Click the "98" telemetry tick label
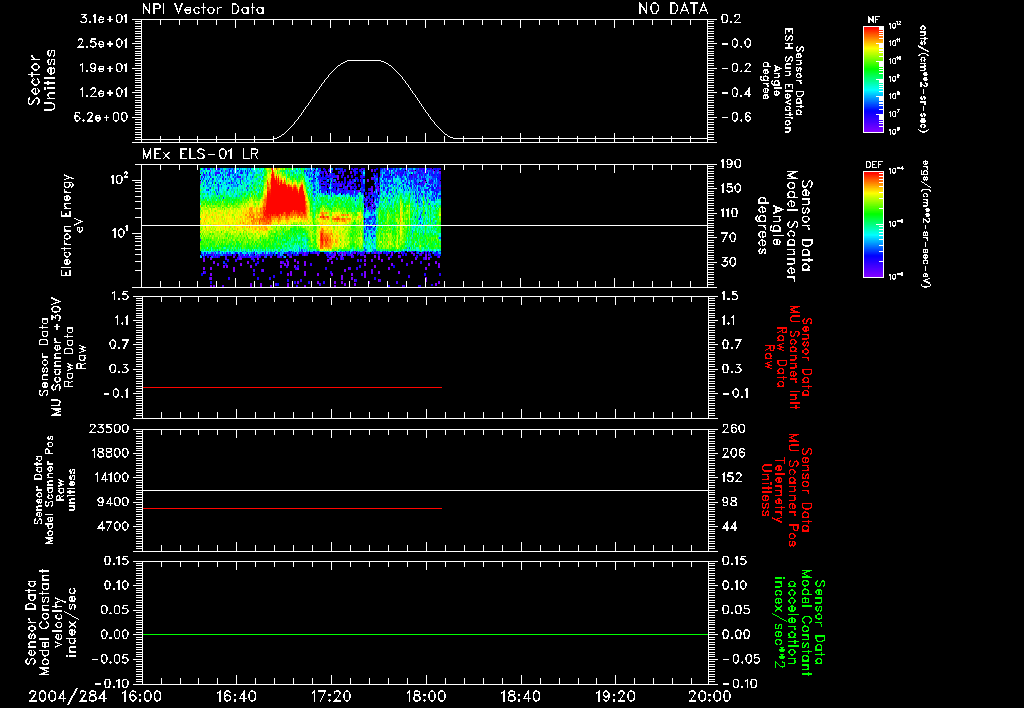The height and width of the screenshot is (708, 1024). click(731, 502)
